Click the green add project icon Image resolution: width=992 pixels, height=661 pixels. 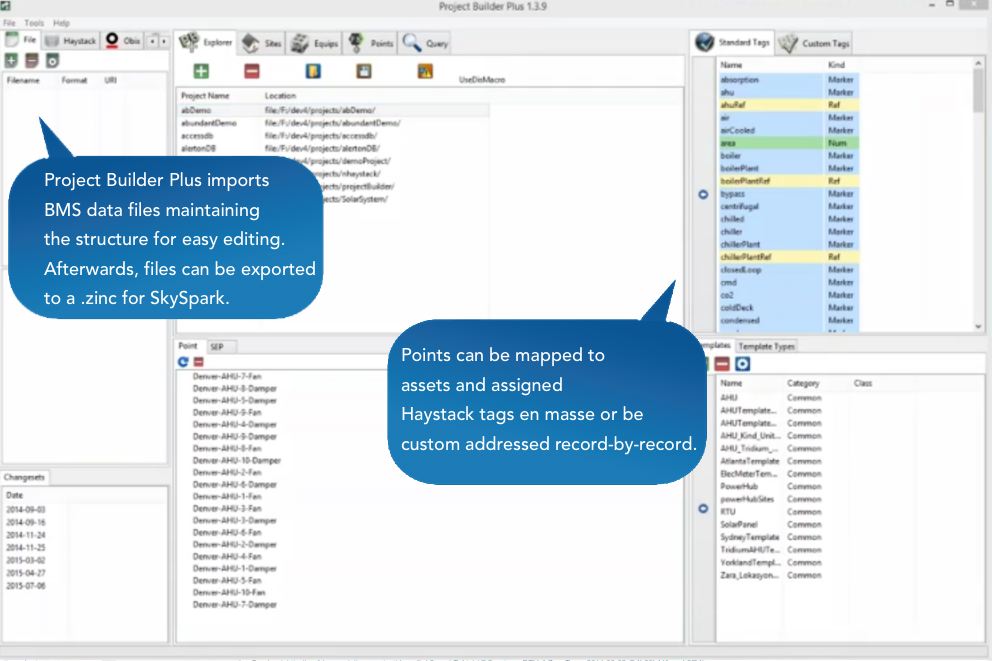click(x=201, y=71)
